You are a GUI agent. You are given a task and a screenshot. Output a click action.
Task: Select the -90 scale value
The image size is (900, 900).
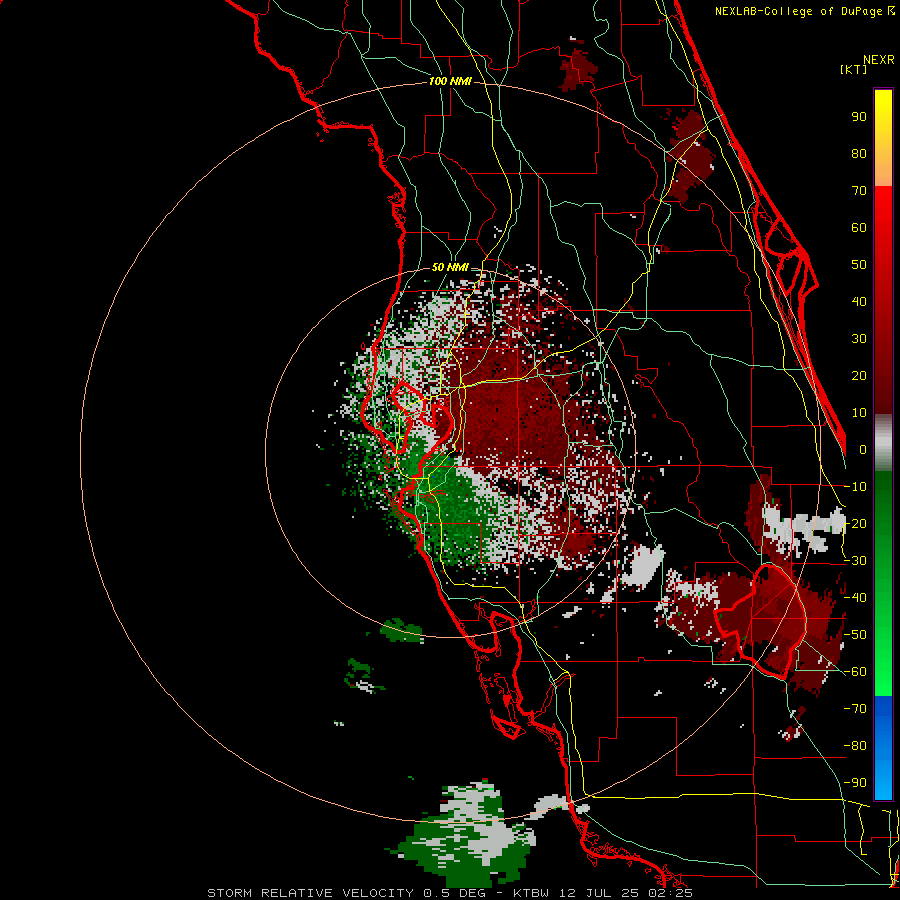[x=856, y=783]
